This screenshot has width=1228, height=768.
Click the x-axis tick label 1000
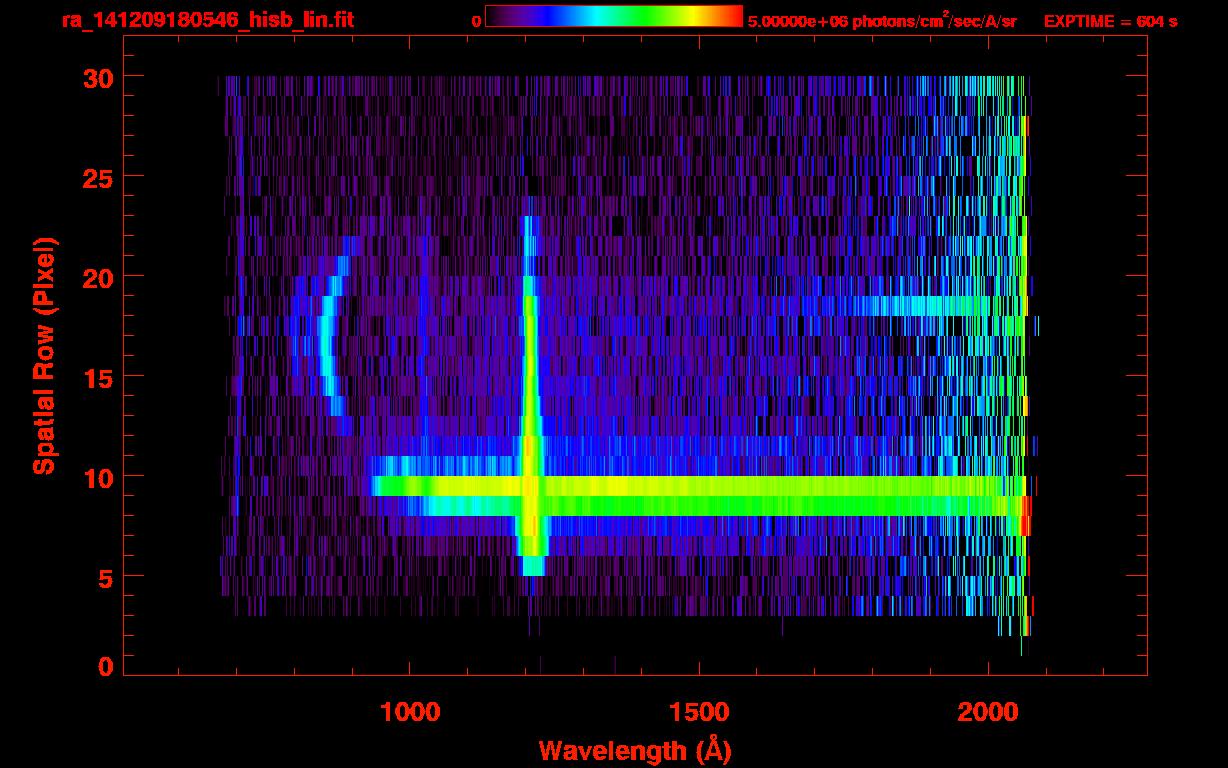click(x=409, y=711)
